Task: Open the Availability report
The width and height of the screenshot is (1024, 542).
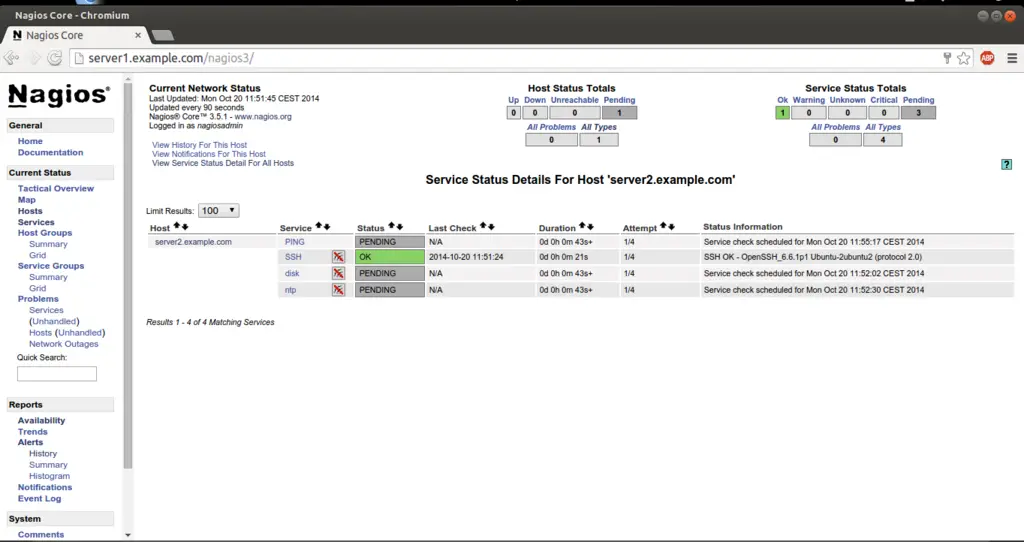Action: click(41, 421)
